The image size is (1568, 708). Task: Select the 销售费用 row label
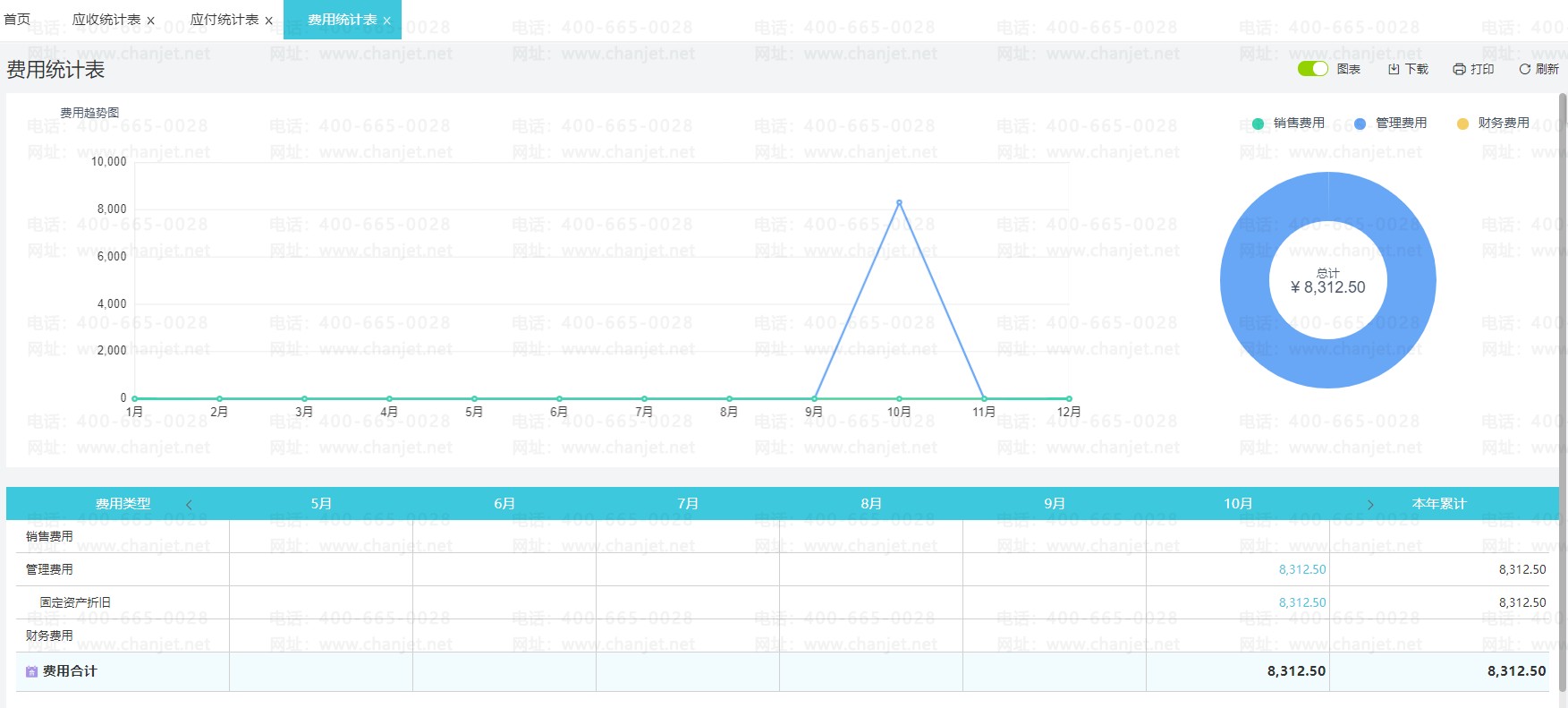tap(49, 536)
